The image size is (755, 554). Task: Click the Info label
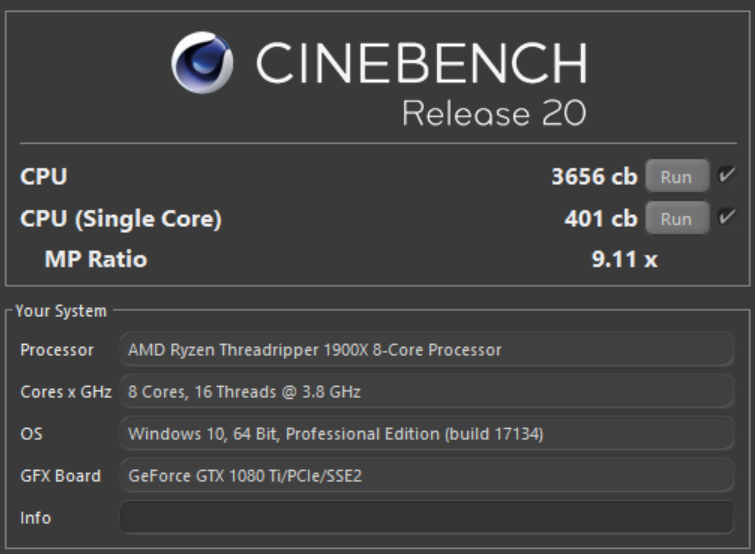point(35,518)
